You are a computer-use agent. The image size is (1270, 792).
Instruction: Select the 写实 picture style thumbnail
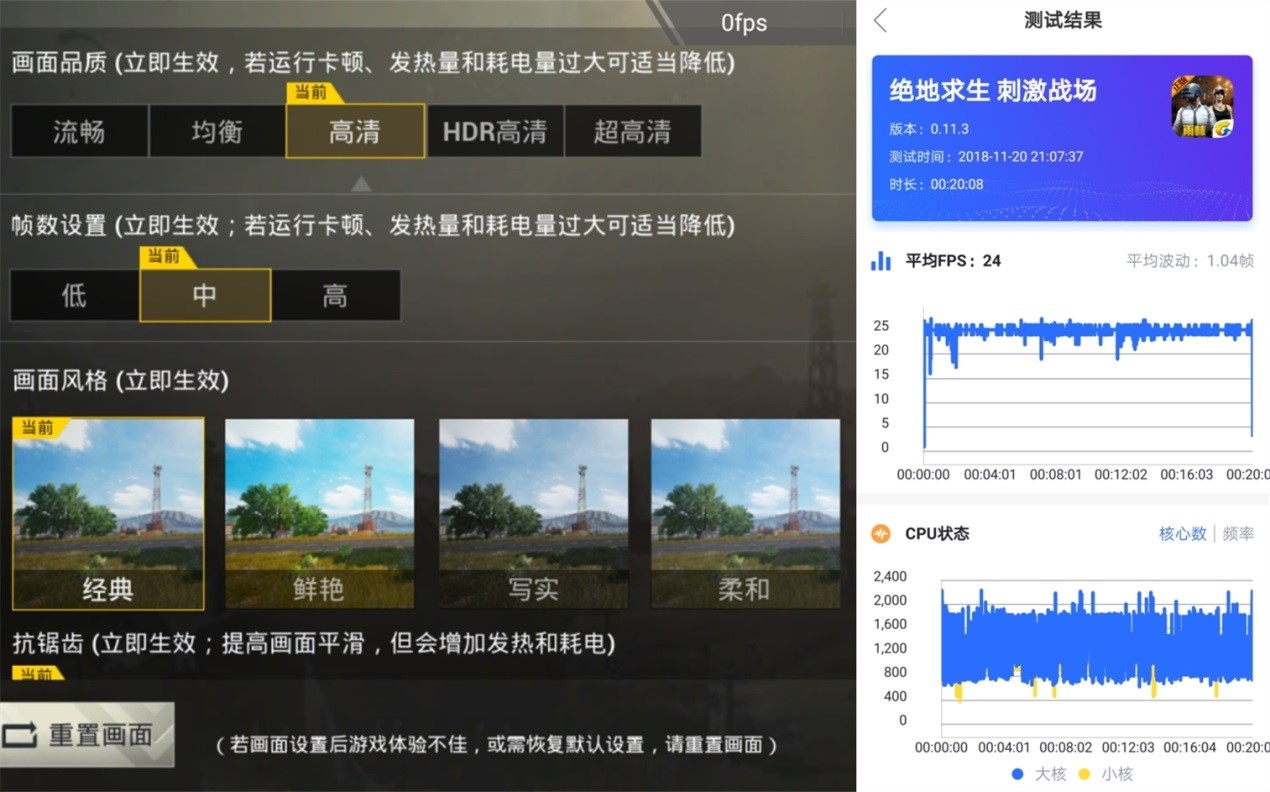coord(533,514)
